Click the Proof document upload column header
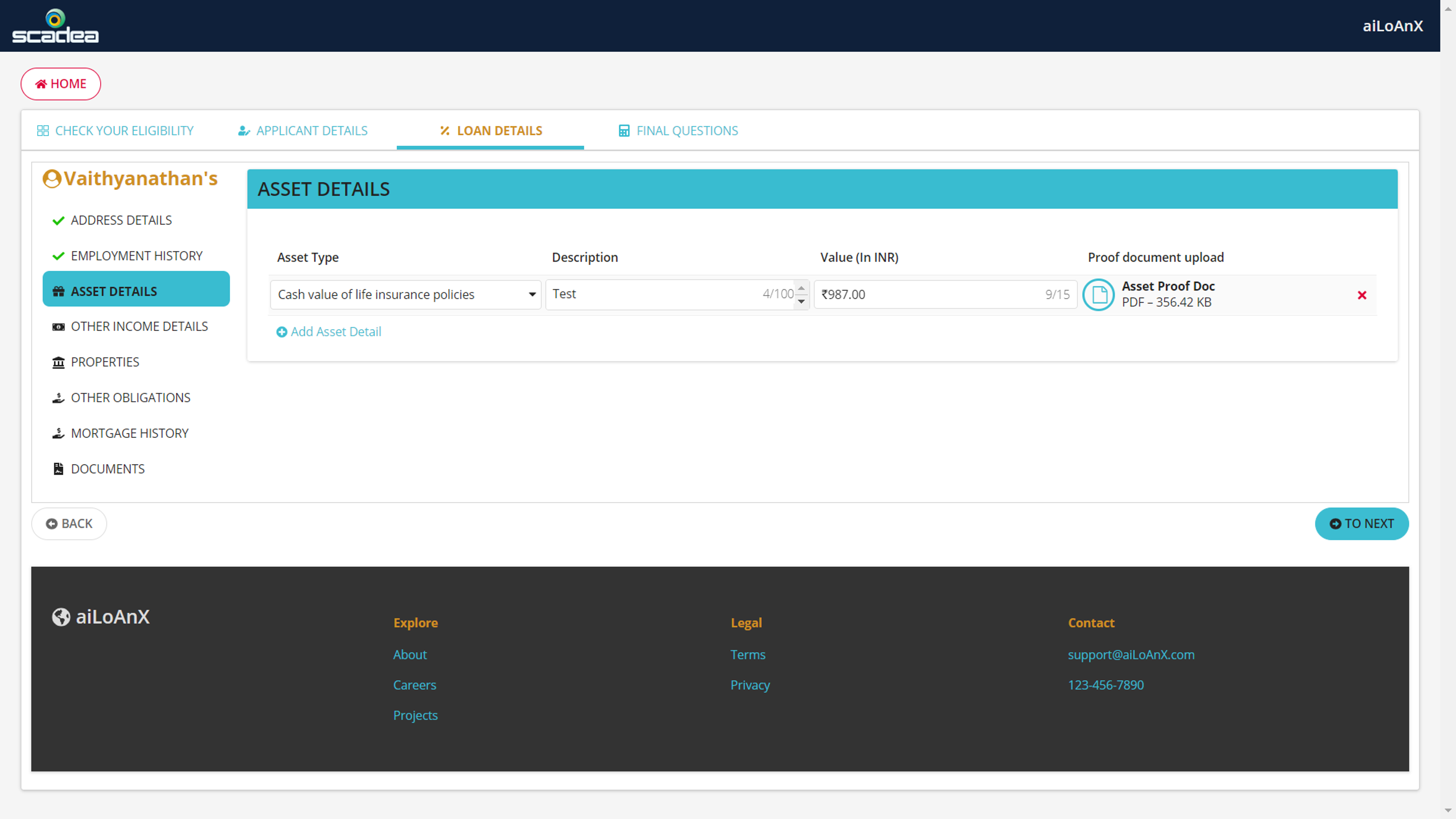The height and width of the screenshot is (819, 1456). tap(1155, 257)
